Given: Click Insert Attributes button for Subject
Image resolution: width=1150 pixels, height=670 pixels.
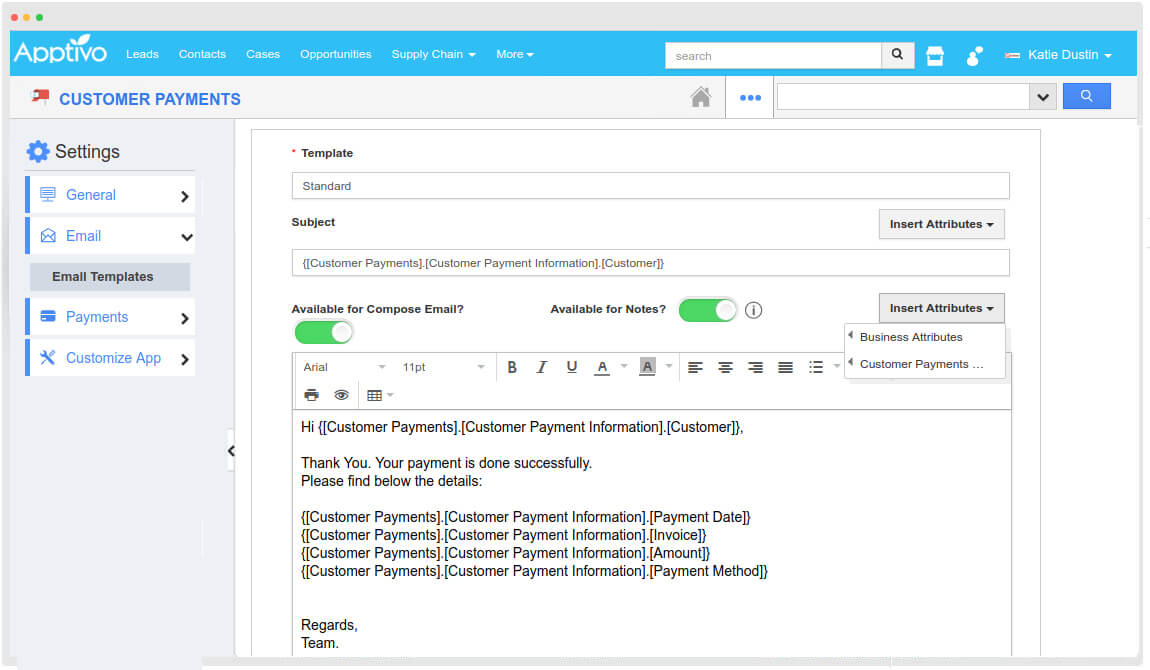Looking at the screenshot, I should pyautogui.click(x=941, y=224).
